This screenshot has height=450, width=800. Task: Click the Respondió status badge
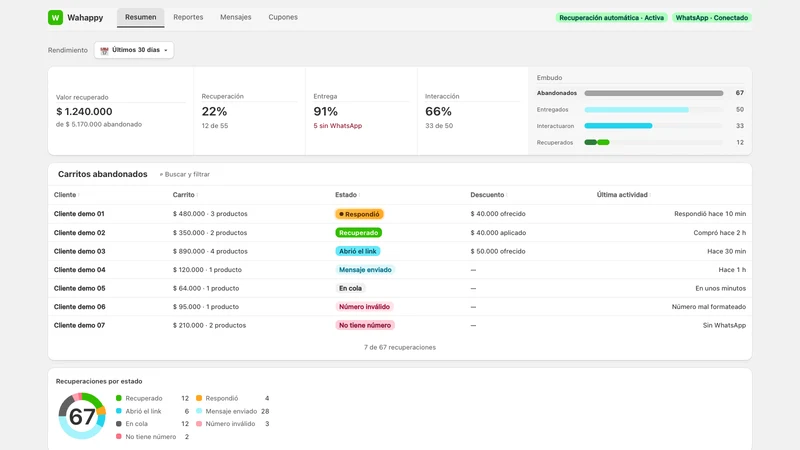359,214
